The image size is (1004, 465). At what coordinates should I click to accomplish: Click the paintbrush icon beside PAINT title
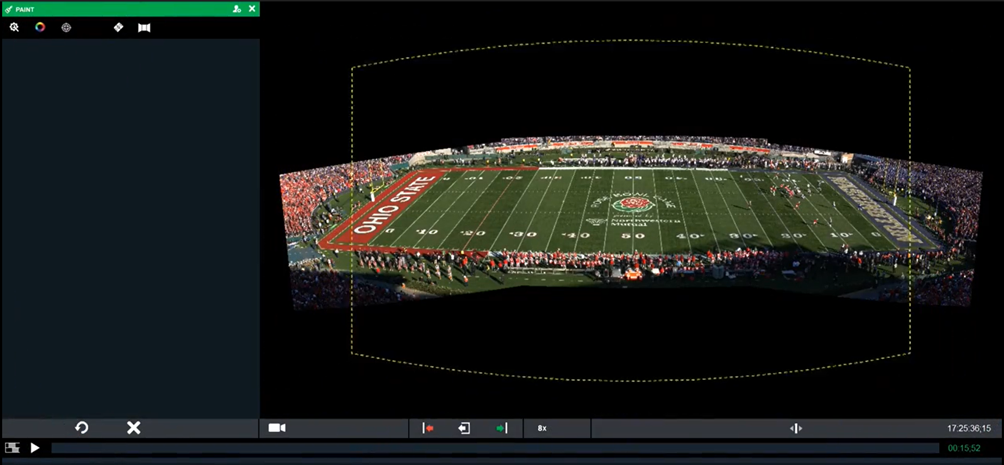(x=8, y=9)
